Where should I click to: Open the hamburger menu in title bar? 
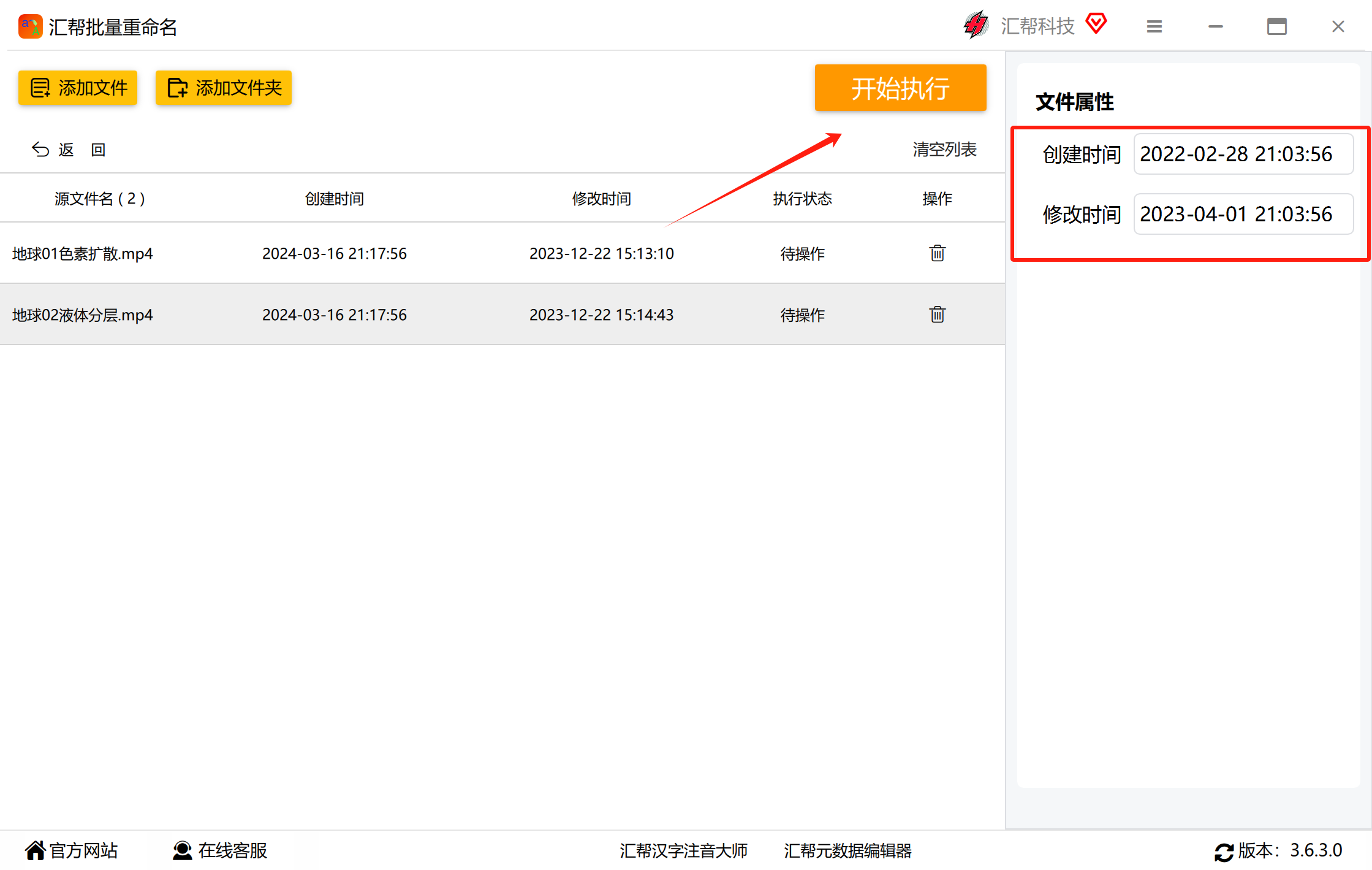(x=1154, y=26)
